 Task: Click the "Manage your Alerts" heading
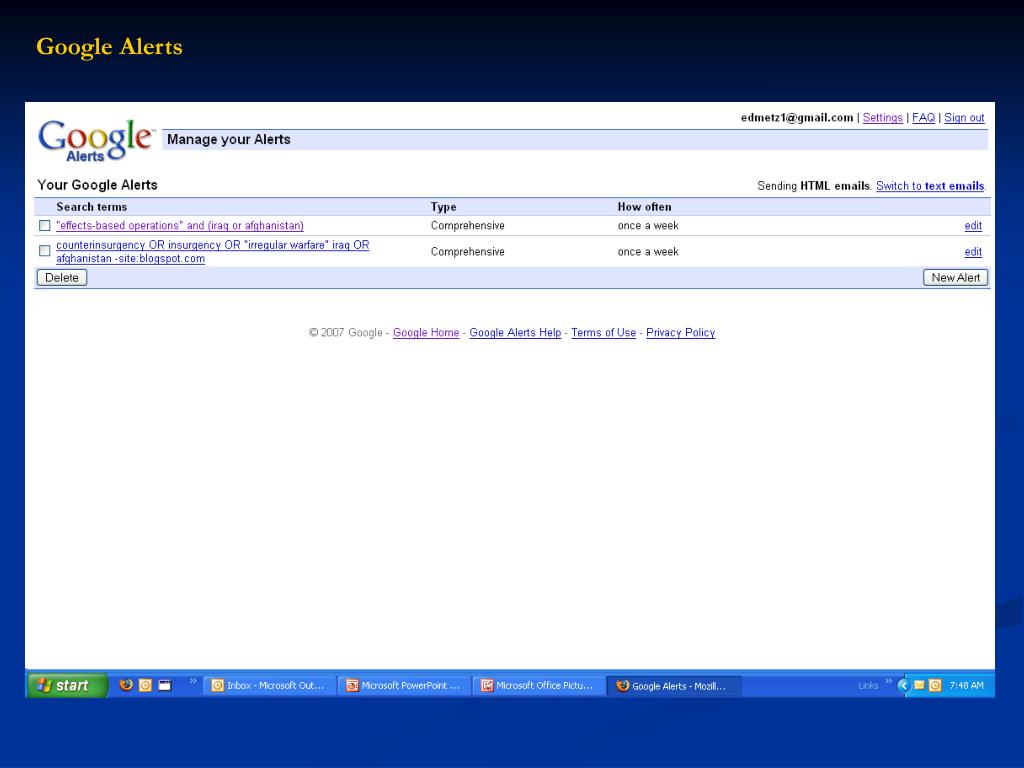(x=229, y=139)
